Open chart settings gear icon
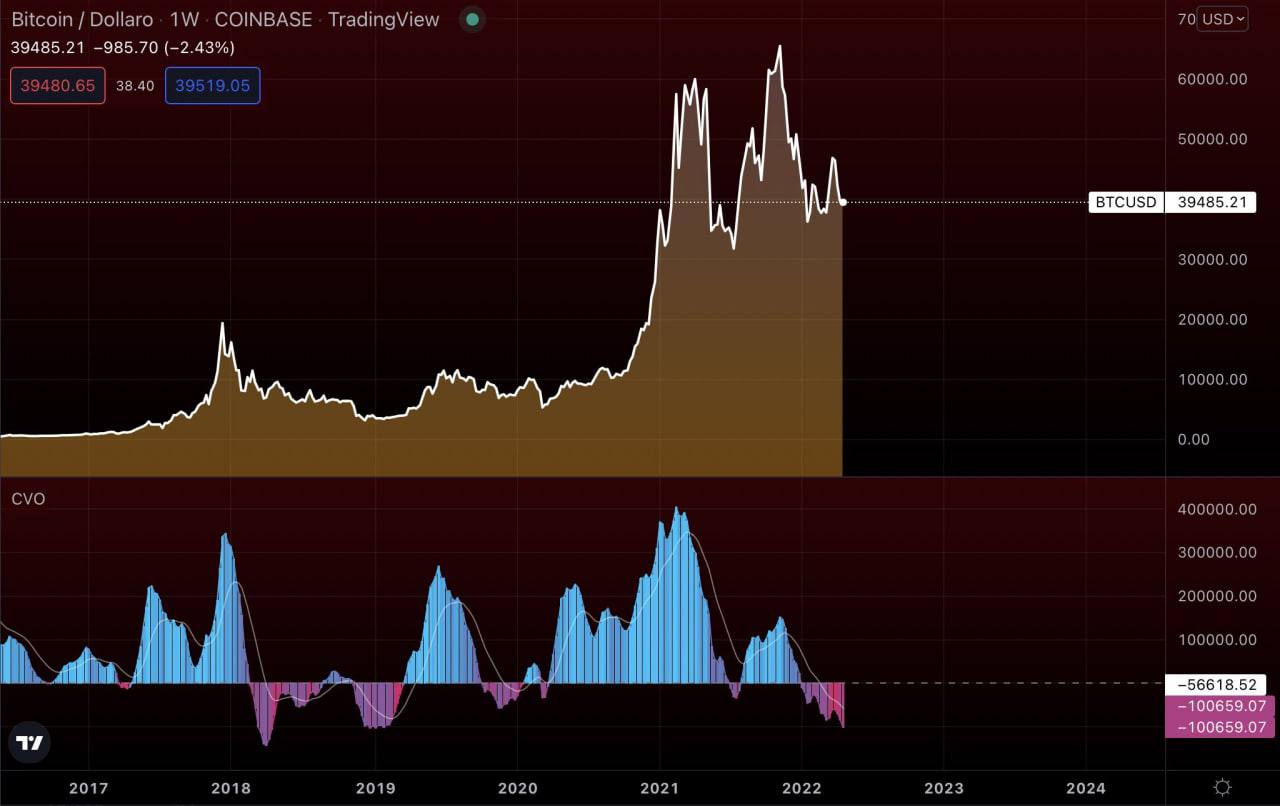Screen dimensions: 1280x806 (1222, 787)
